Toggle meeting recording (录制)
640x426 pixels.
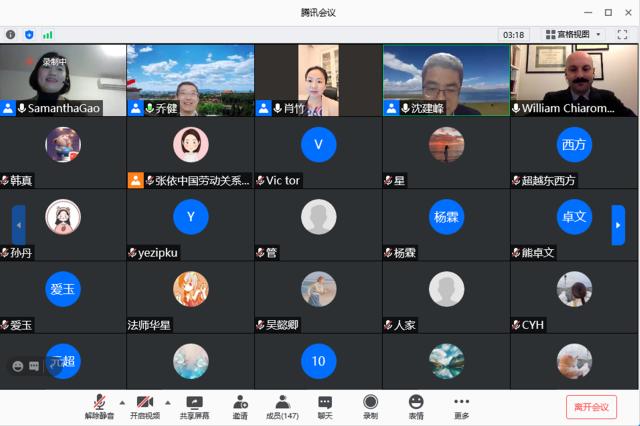(x=370, y=405)
